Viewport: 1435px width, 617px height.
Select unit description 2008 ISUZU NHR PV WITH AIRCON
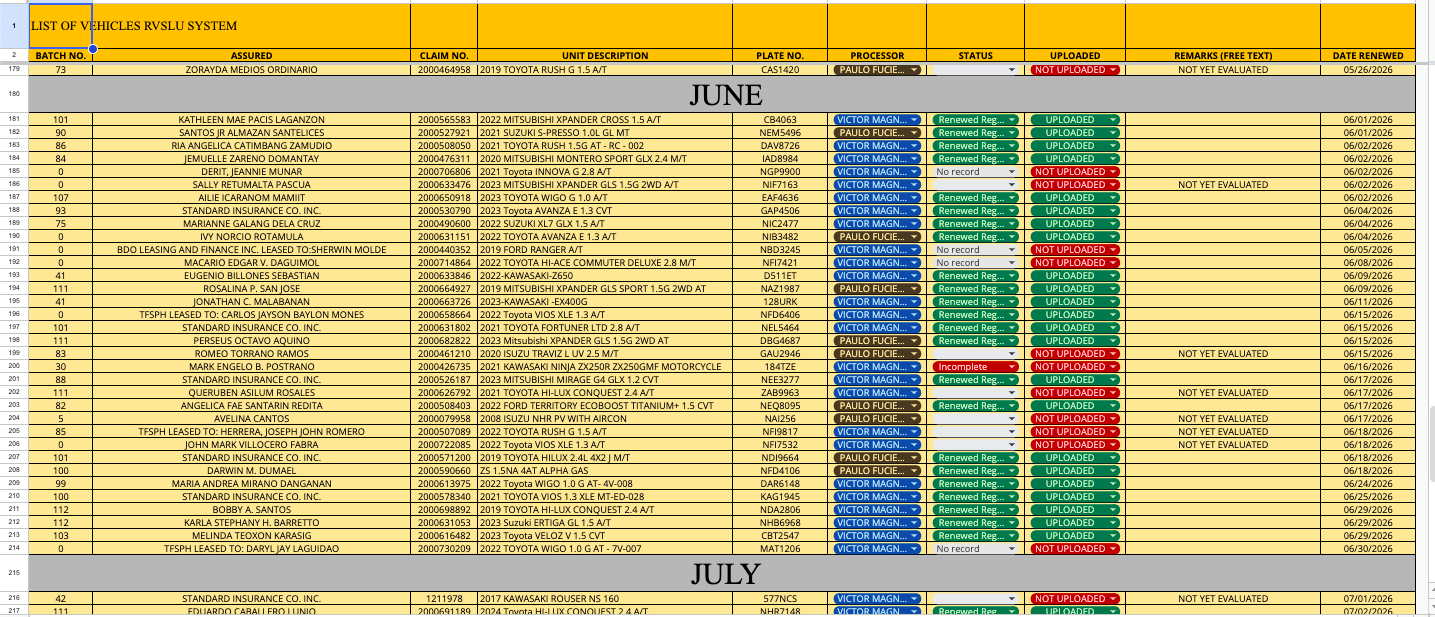pyautogui.click(x=605, y=419)
